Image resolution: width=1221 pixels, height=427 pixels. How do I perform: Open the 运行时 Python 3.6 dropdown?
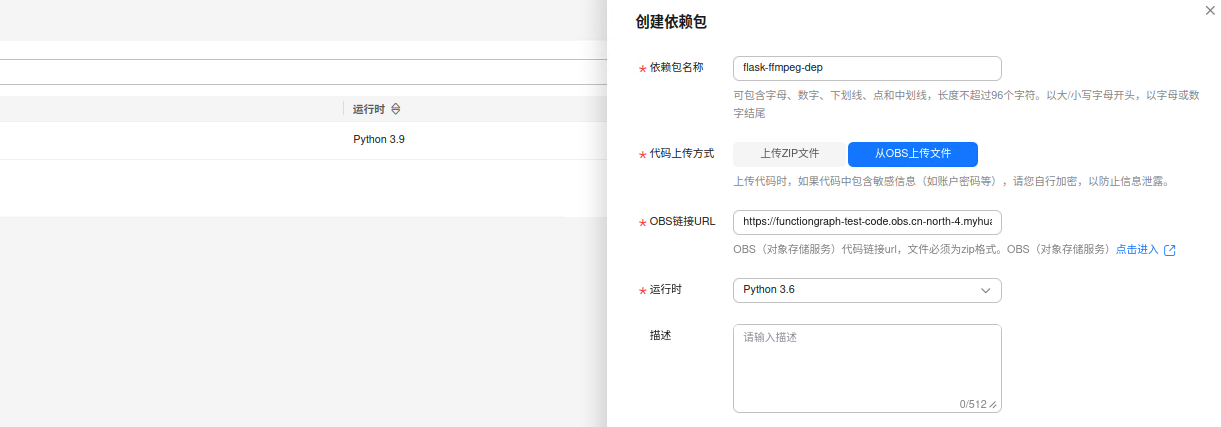867,290
